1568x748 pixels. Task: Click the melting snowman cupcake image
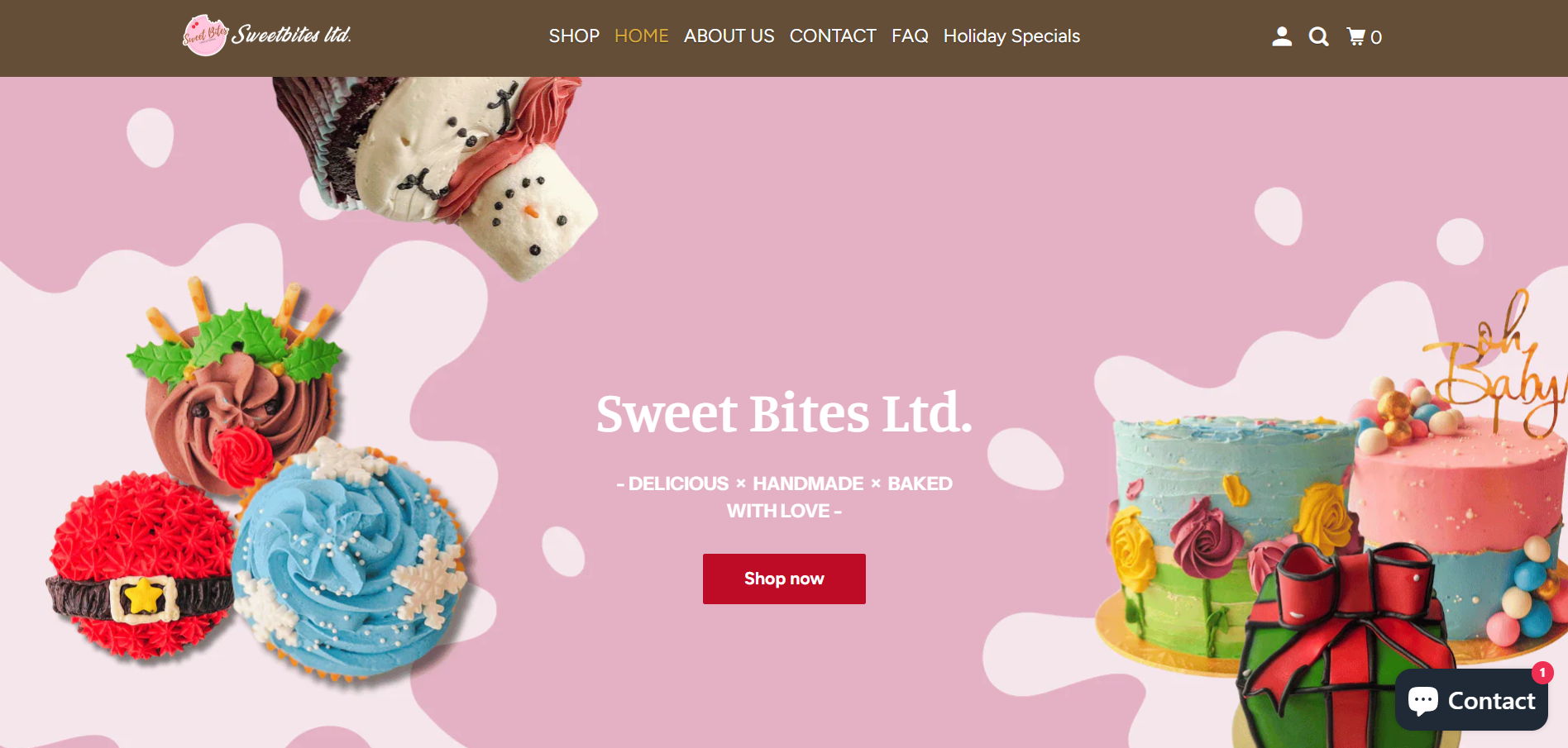434,174
